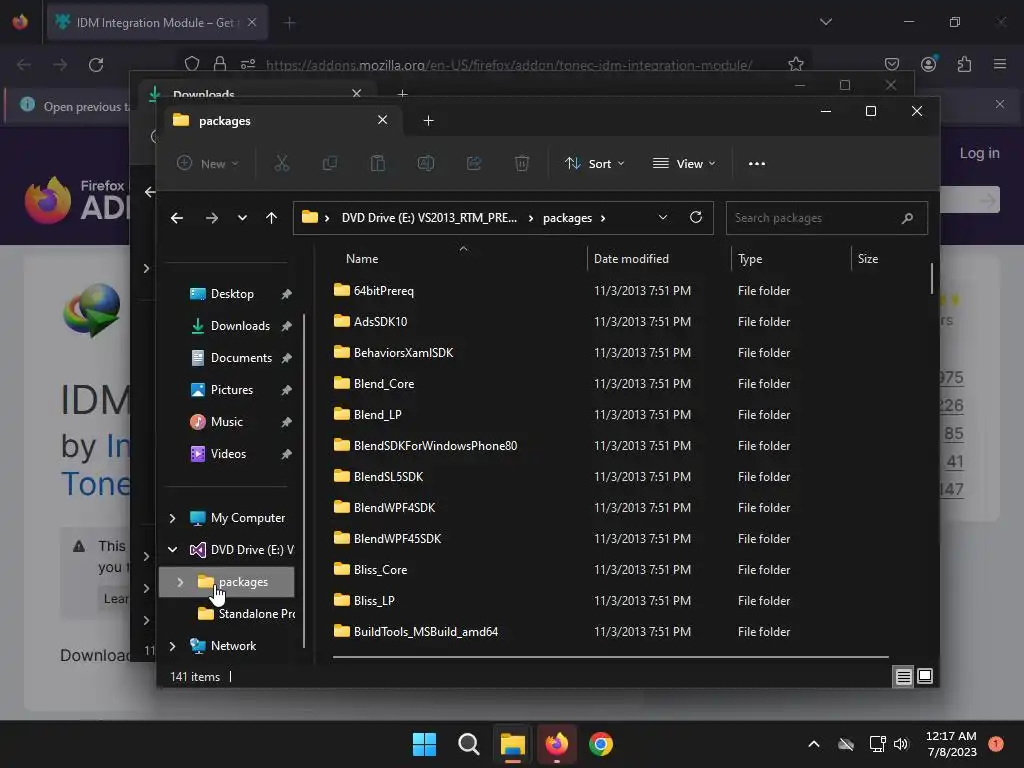Switch to IDM Integration Module Firefox tab
Screen dimensions: 1024x768
coord(157,22)
